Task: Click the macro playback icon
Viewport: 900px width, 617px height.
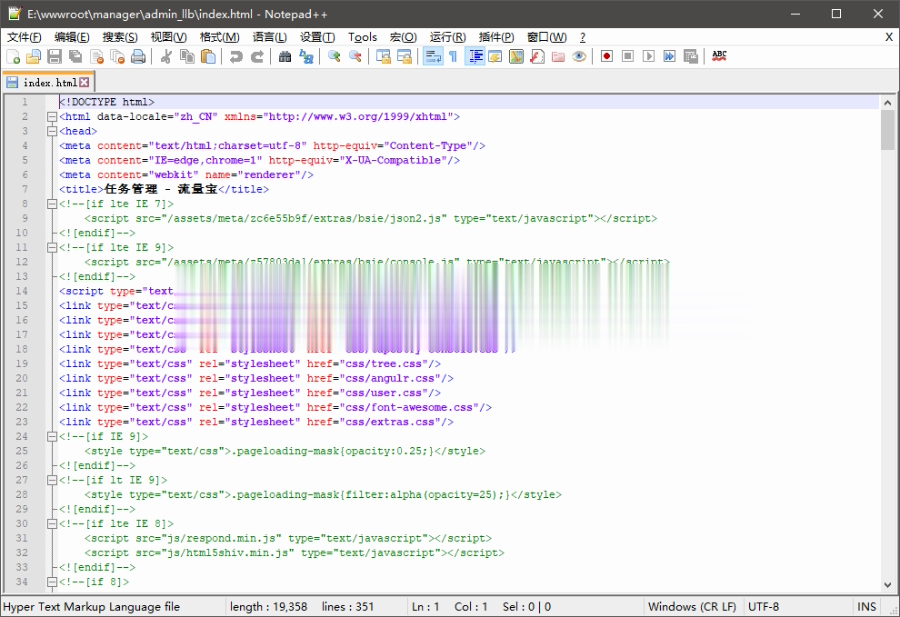Action: 649,56
